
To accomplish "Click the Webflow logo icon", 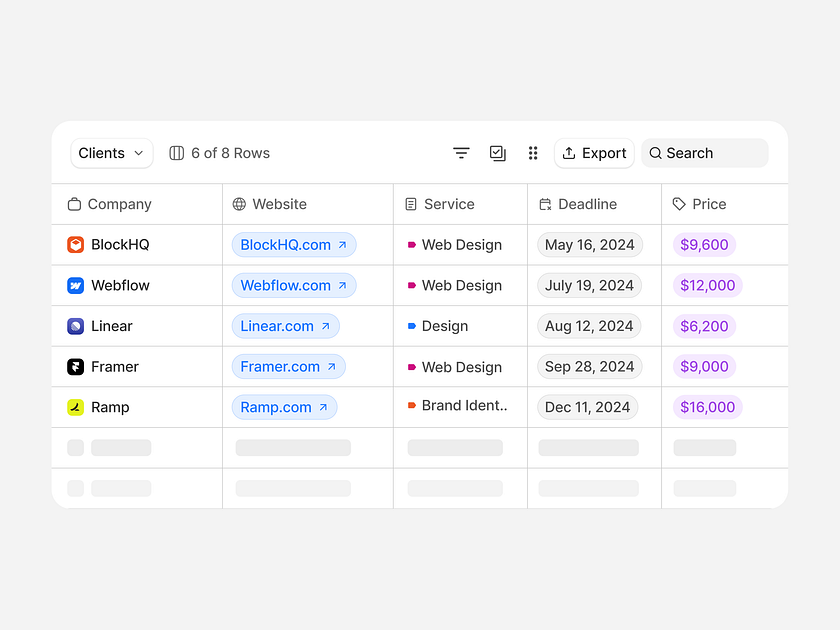I will pos(75,285).
